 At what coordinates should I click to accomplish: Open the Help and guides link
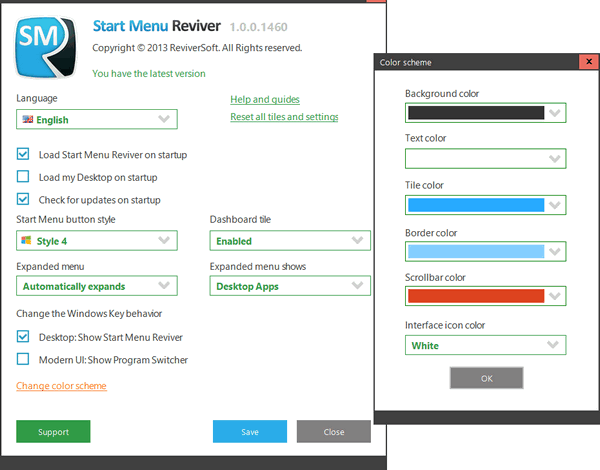tap(265, 100)
